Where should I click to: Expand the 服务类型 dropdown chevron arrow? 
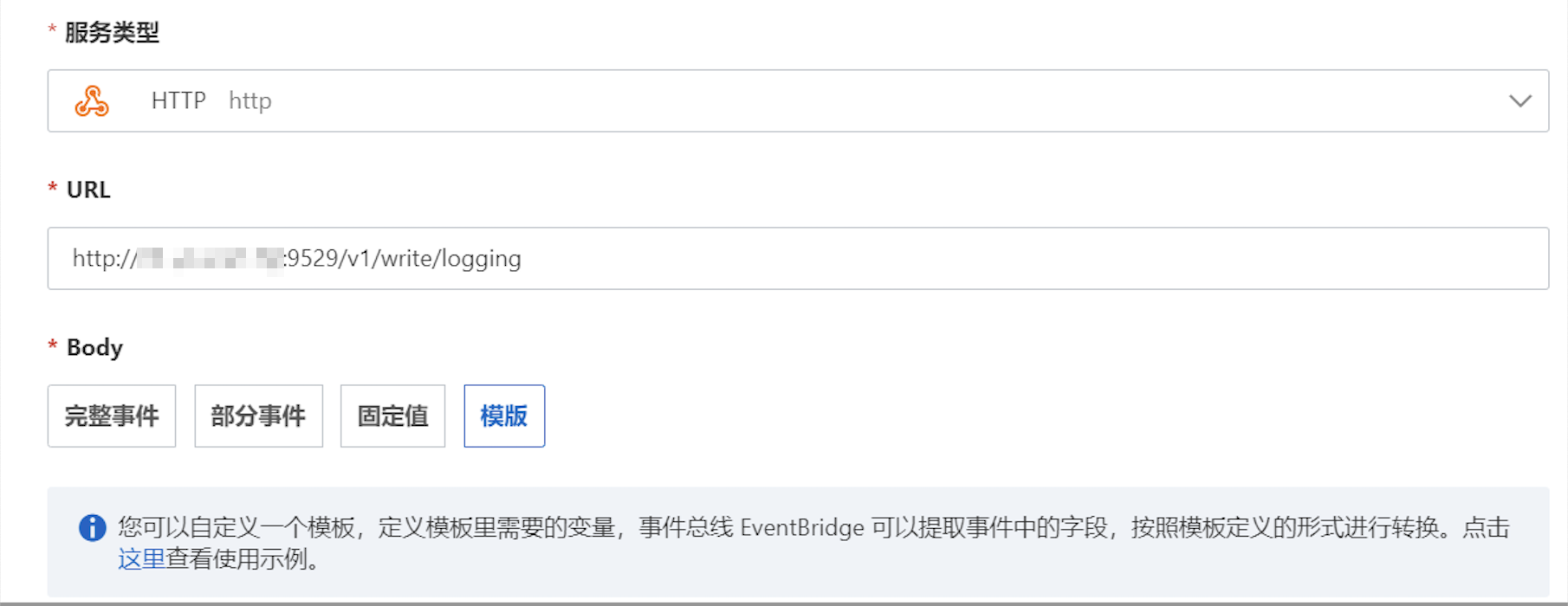1519,101
